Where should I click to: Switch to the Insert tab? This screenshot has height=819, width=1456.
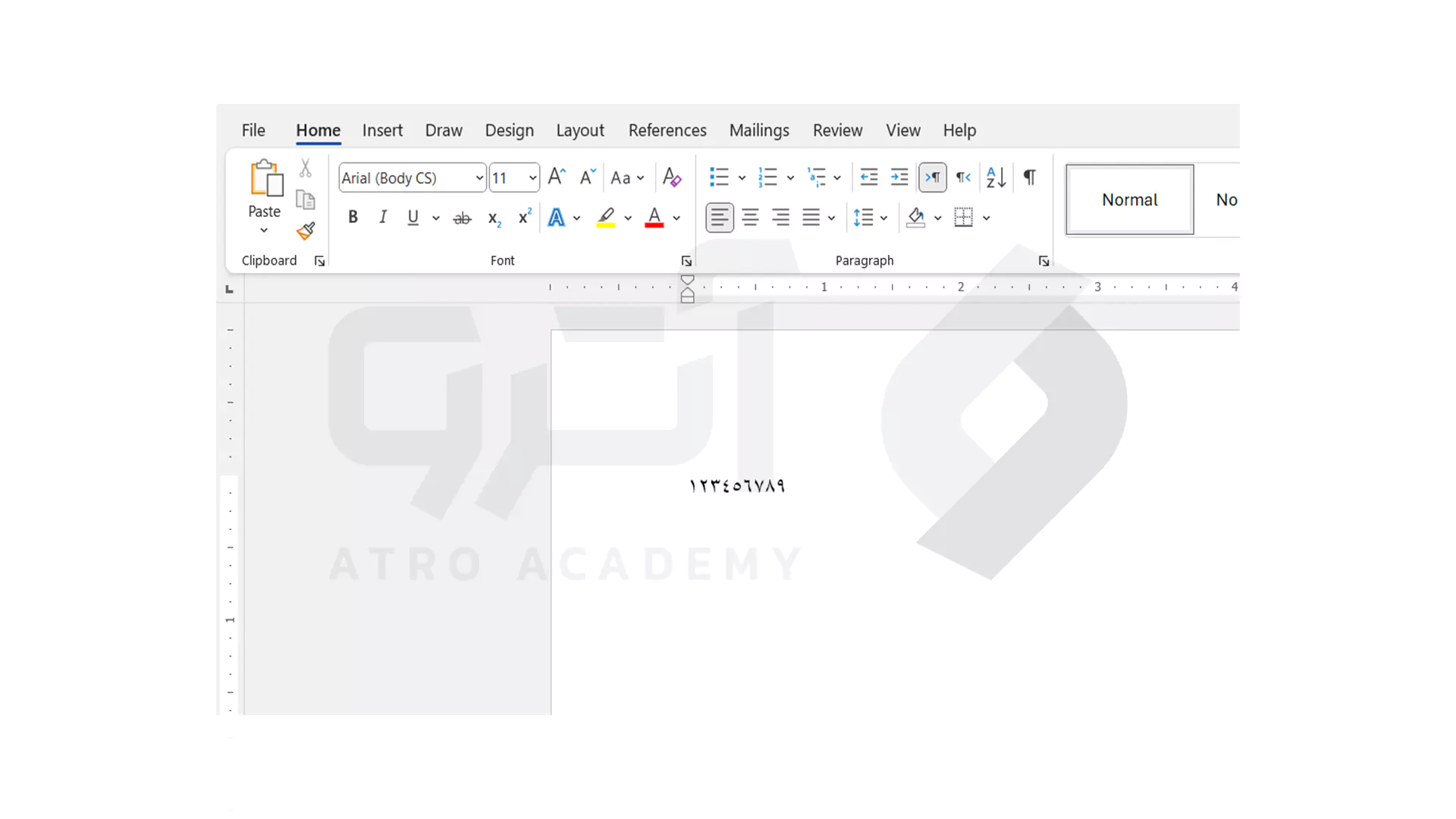382,130
